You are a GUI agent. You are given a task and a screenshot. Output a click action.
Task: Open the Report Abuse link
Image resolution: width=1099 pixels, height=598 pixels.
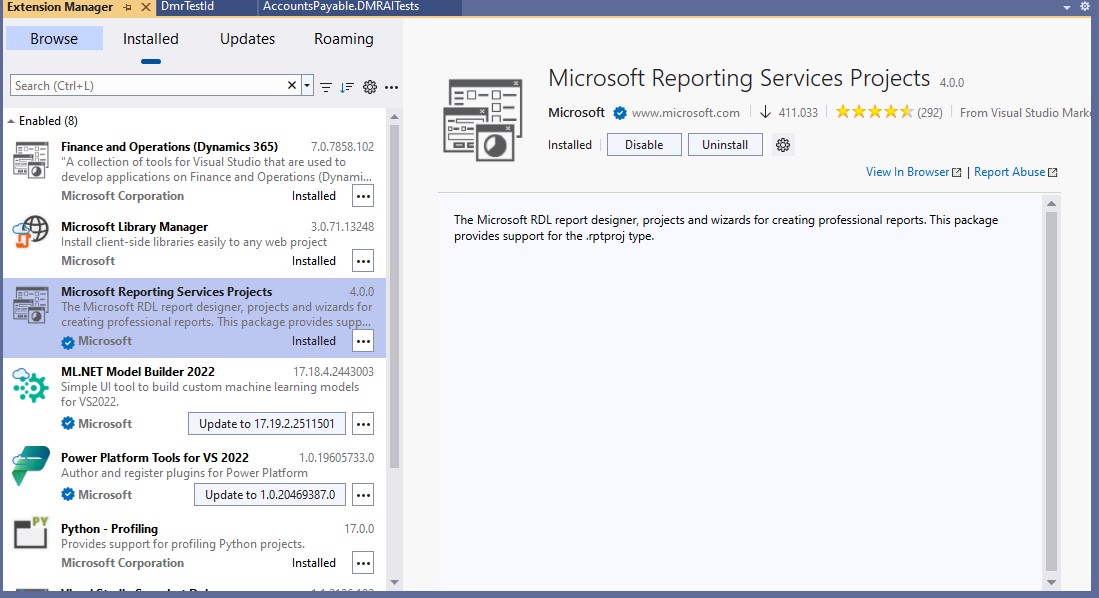tap(1016, 172)
